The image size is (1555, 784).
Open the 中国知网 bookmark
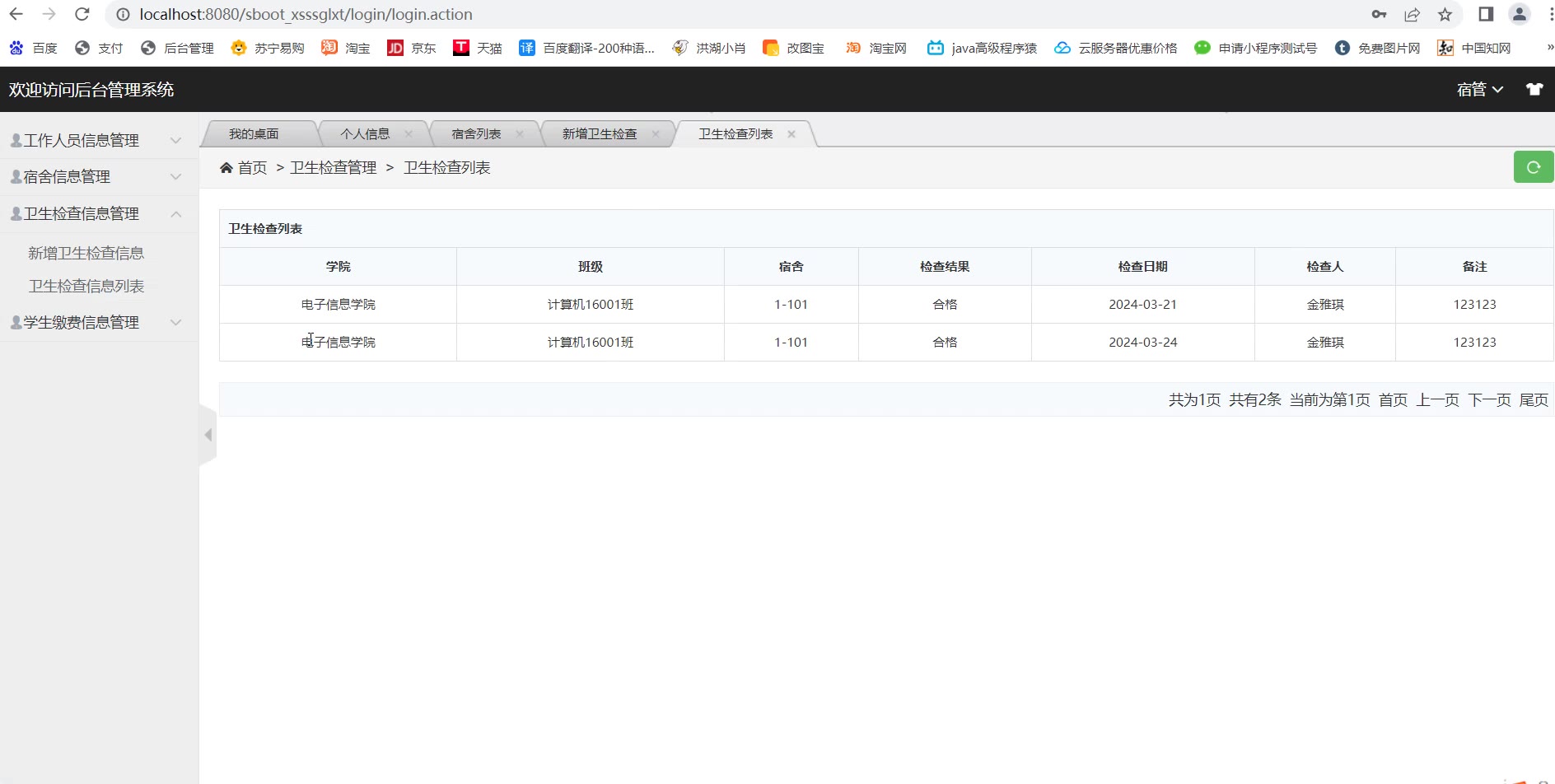coord(1473,48)
